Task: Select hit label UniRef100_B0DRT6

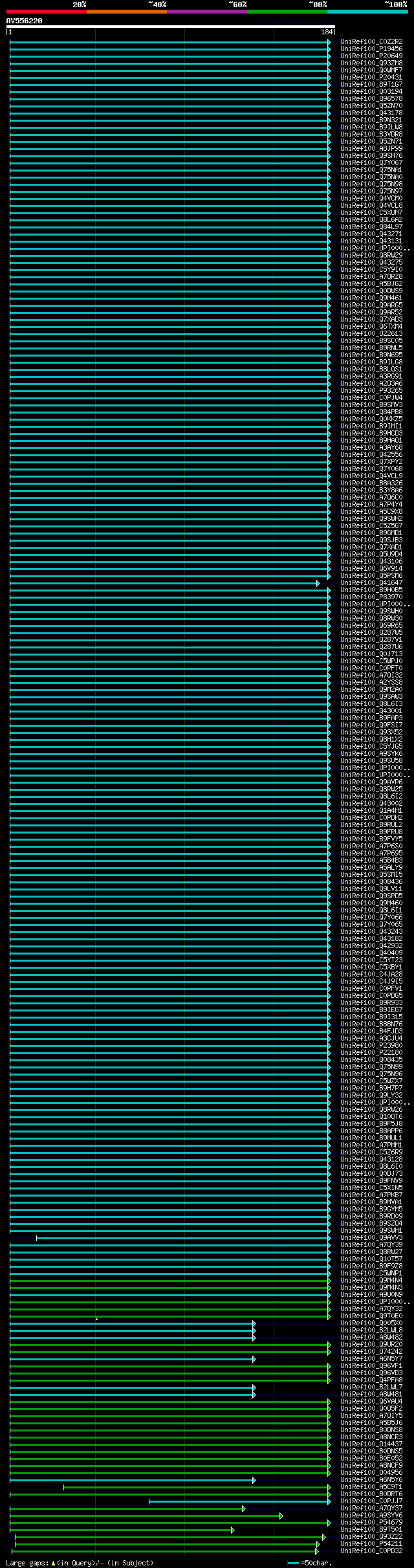Action: tap(371, 1494)
